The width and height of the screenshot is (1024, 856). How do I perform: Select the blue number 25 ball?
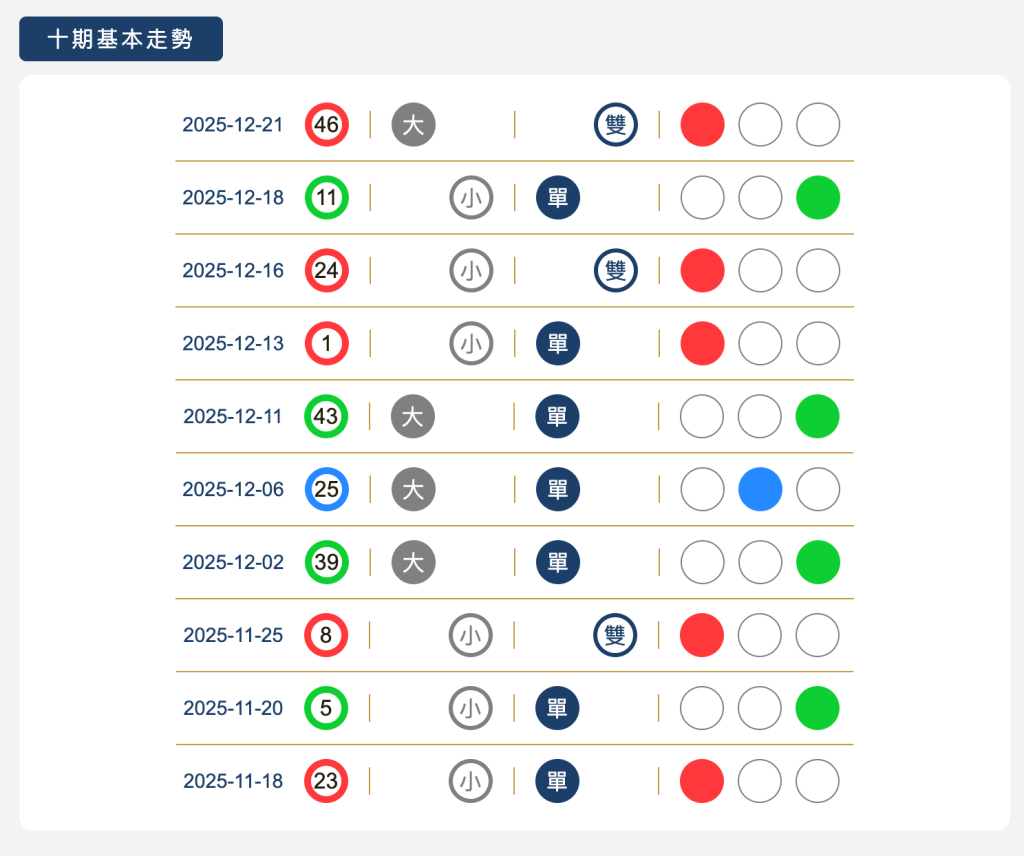click(x=326, y=490)
